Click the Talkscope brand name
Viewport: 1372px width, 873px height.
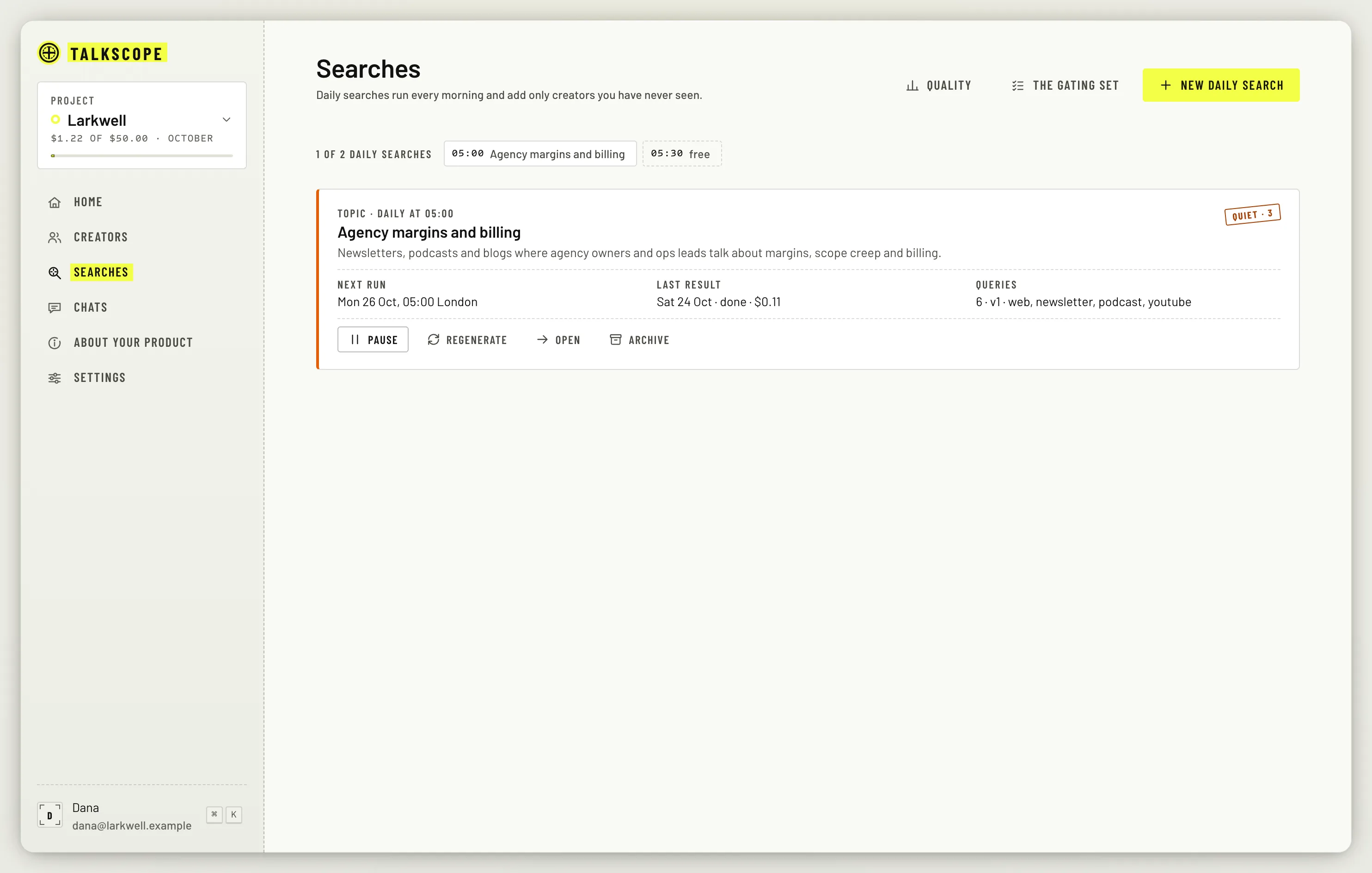pos(117,54)
